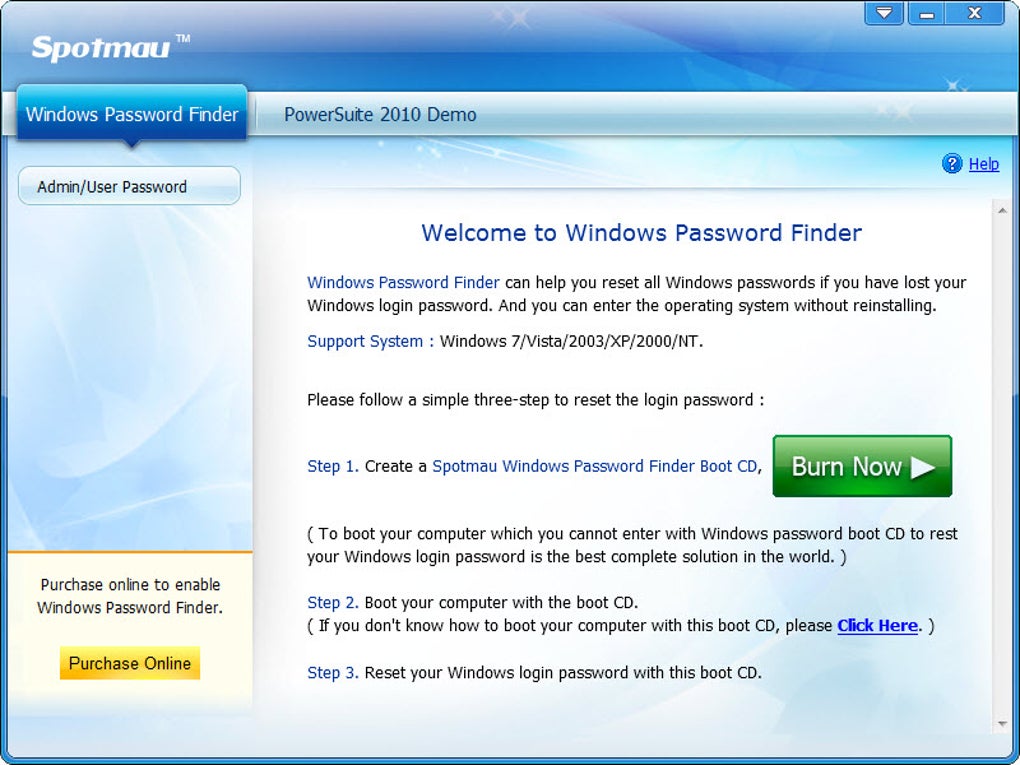Start burning with the Burn Now button

point(862,466)
